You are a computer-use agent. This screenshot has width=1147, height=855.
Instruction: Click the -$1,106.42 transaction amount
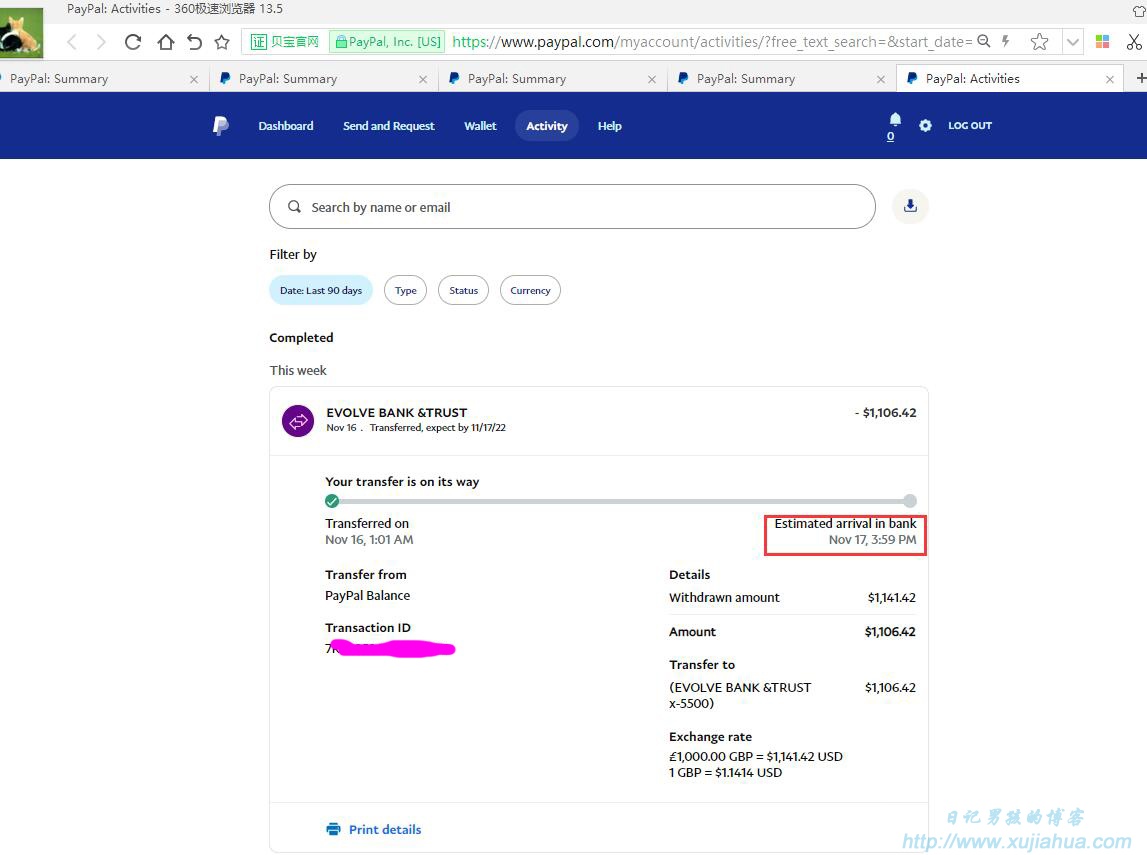pyautogui.click(x=885, y=413)
